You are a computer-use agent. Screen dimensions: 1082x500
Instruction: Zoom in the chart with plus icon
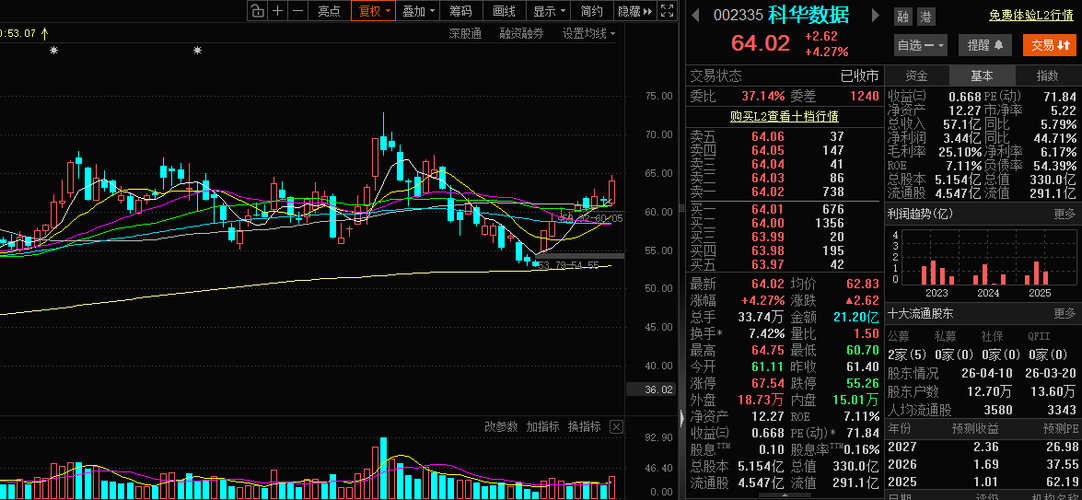point(277,10)
